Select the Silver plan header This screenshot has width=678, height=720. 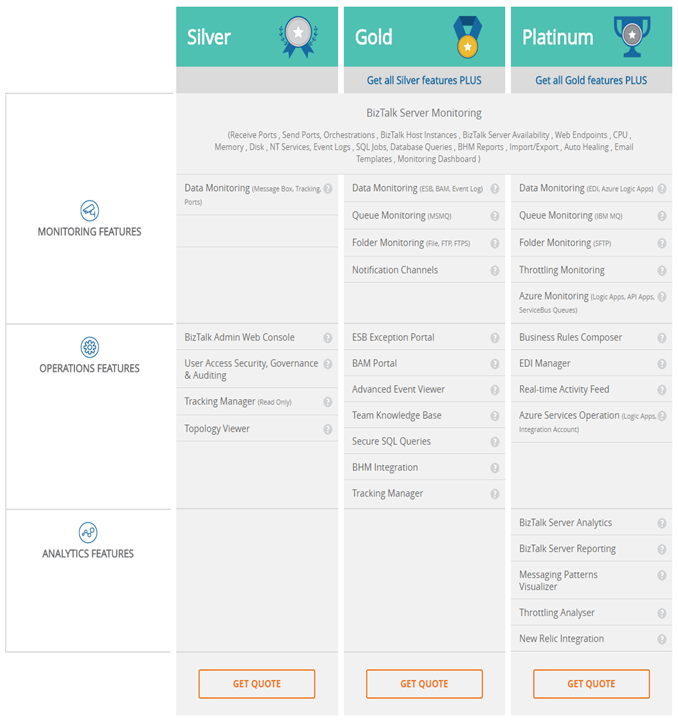tap(257, 37)
